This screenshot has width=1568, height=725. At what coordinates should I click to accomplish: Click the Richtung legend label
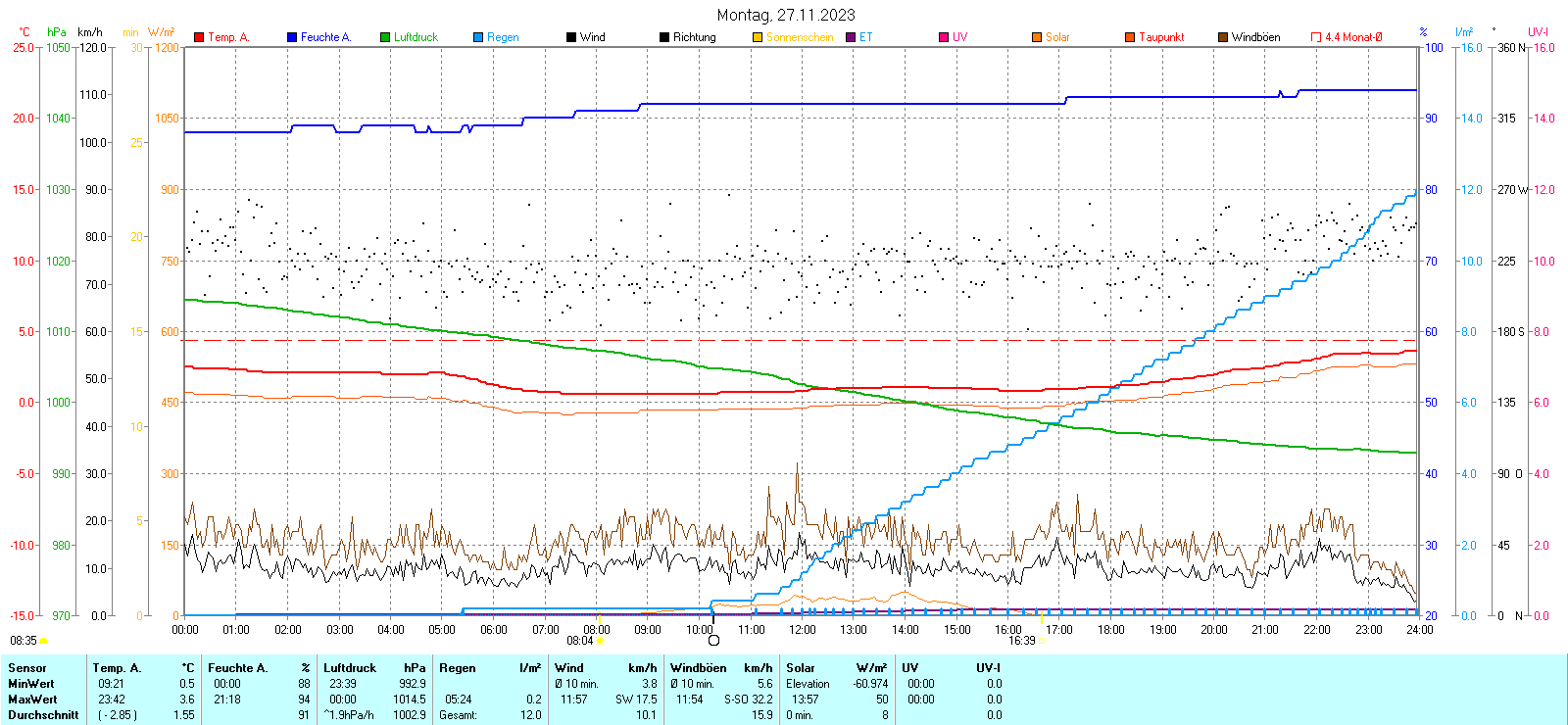coord(694,37)
